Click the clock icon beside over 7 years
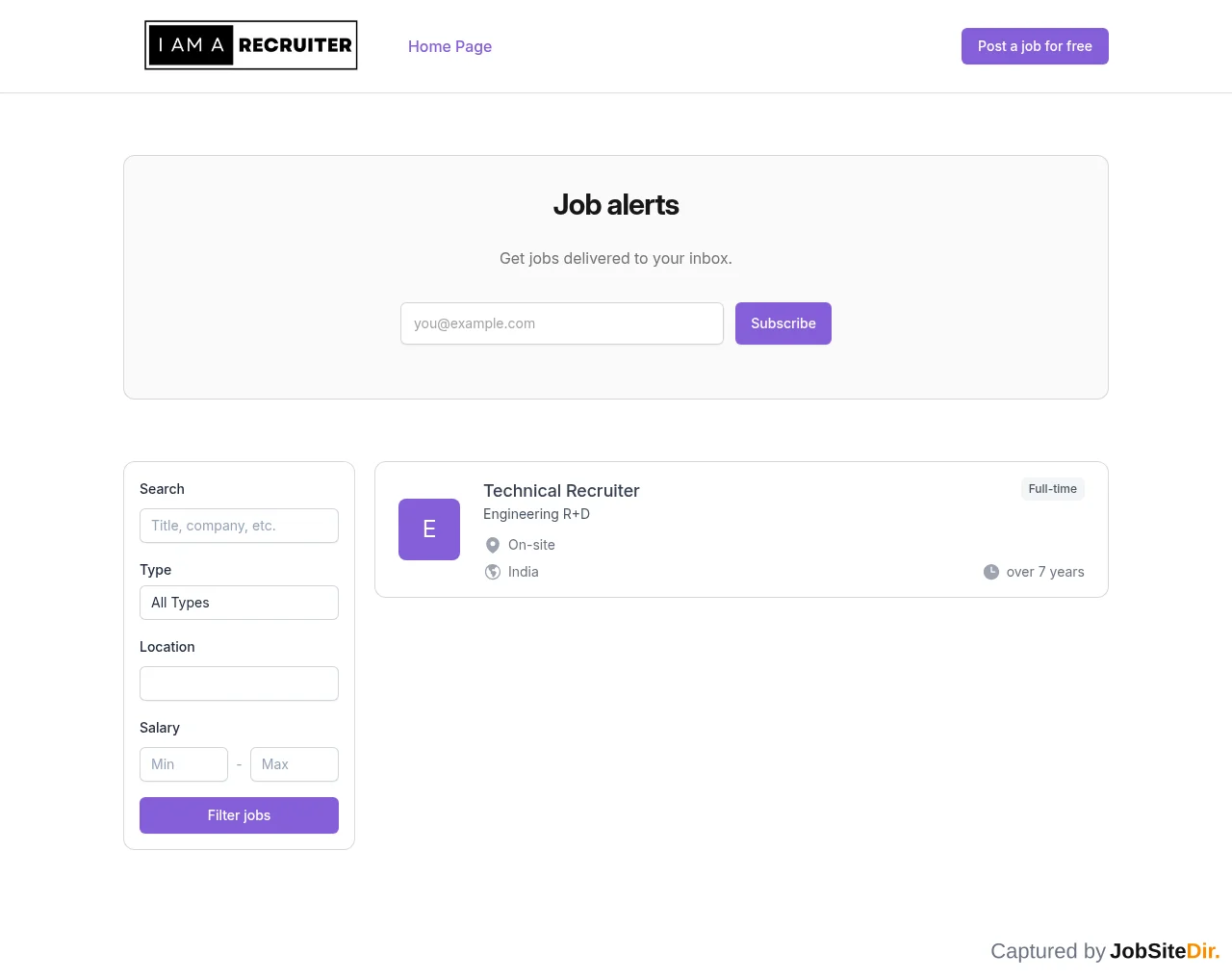Viewport: 1232px width, 980px height. pos(991,572)
